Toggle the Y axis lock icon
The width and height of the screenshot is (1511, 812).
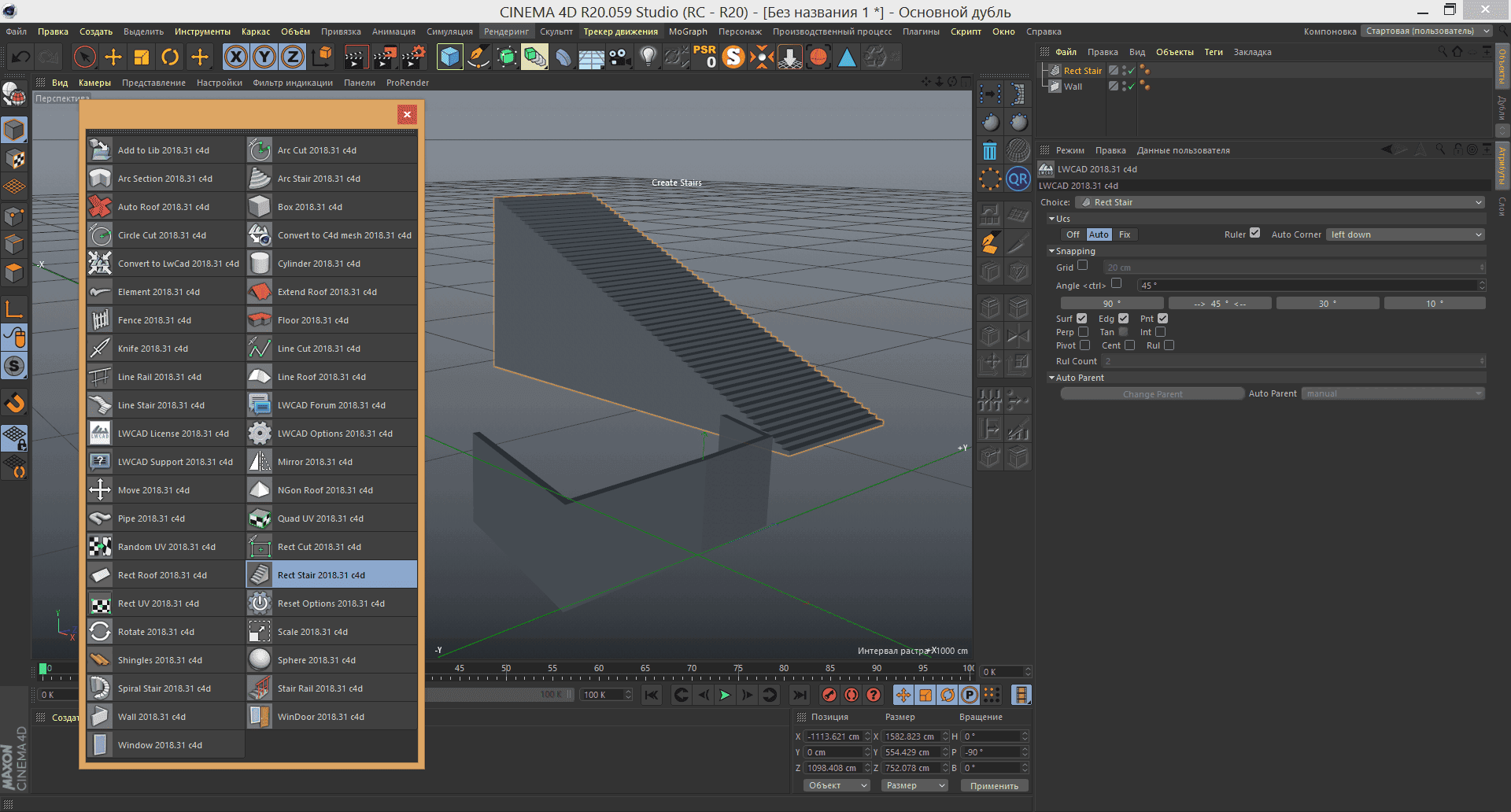pyautogui.click(x=264, y=57)
